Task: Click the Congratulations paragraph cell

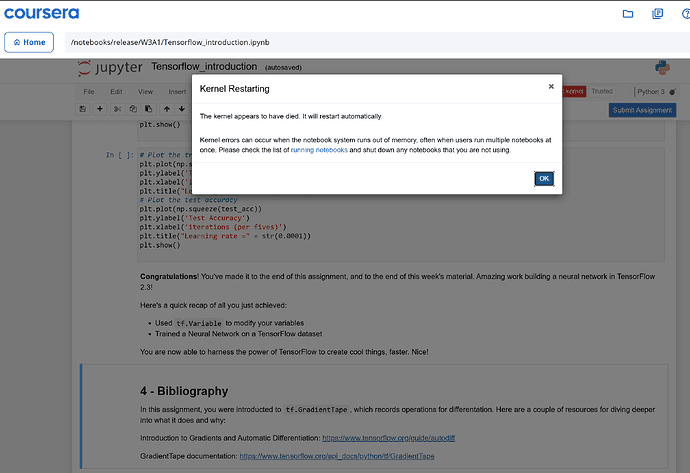Action: point(397,282)
